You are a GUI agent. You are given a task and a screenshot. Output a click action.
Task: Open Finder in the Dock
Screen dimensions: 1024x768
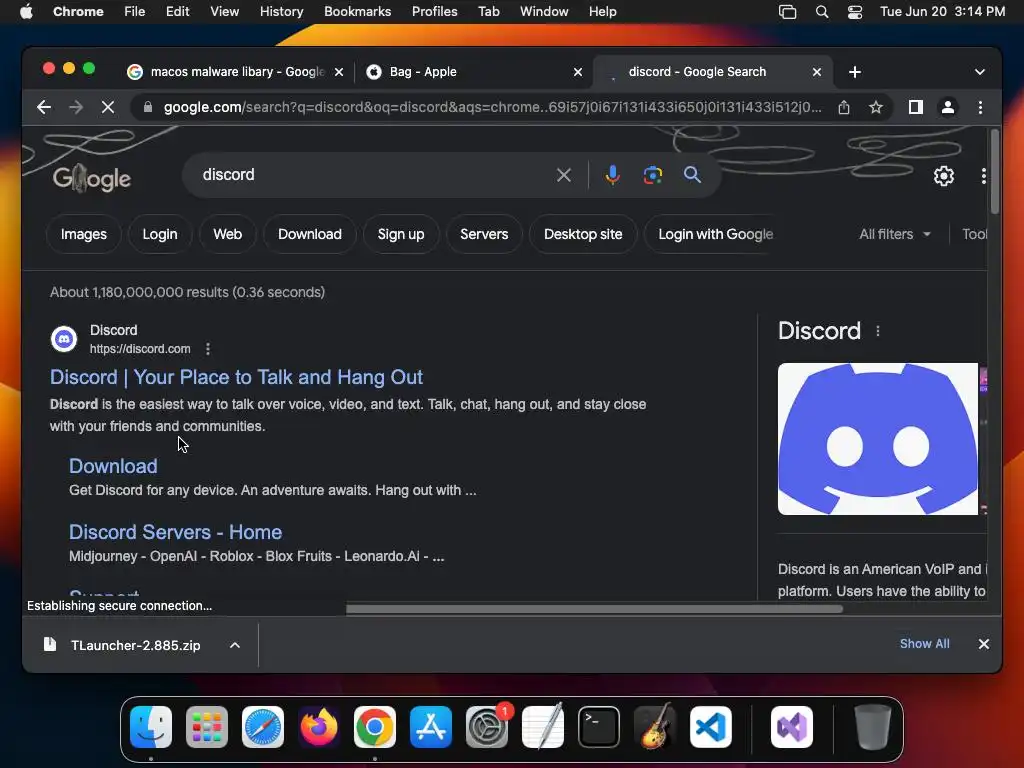pos(151,727)
